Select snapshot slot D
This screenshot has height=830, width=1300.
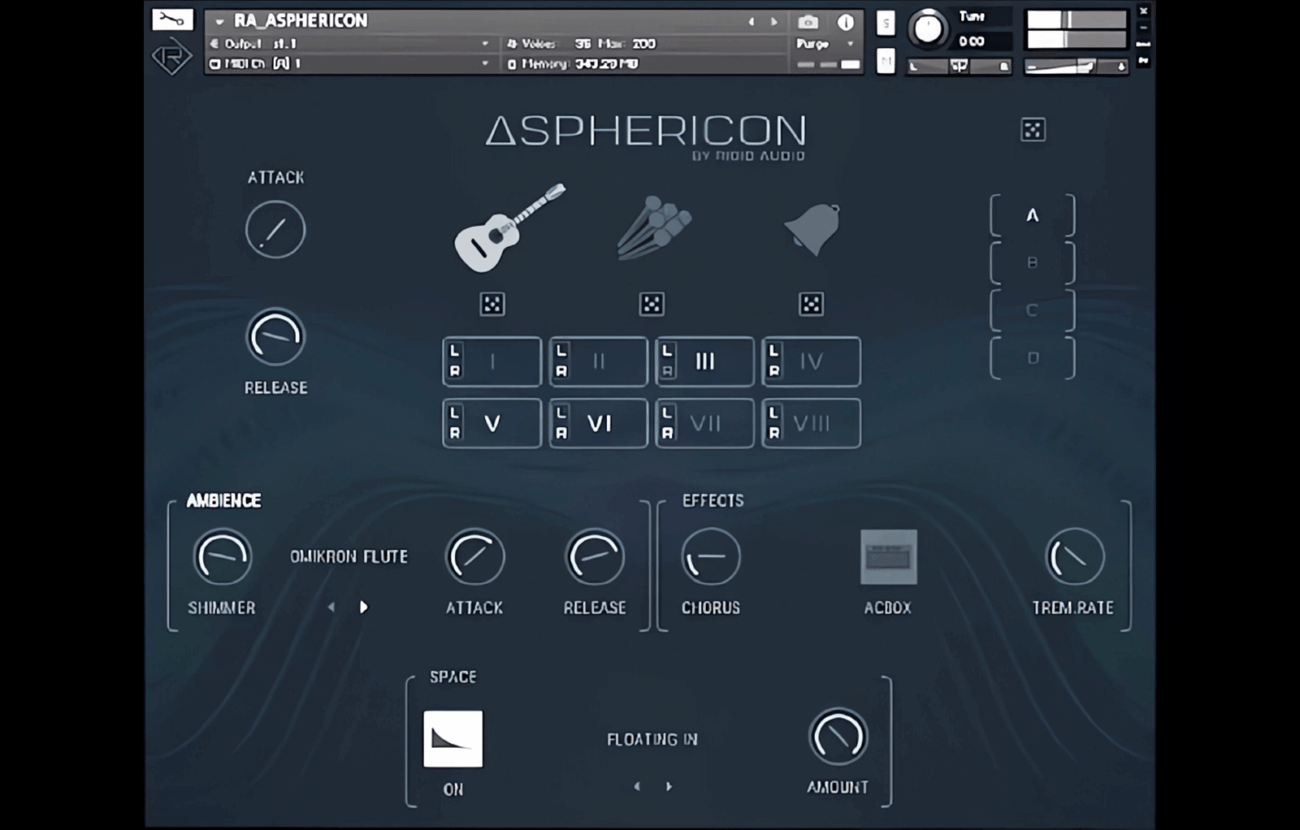coord(1033,358)
